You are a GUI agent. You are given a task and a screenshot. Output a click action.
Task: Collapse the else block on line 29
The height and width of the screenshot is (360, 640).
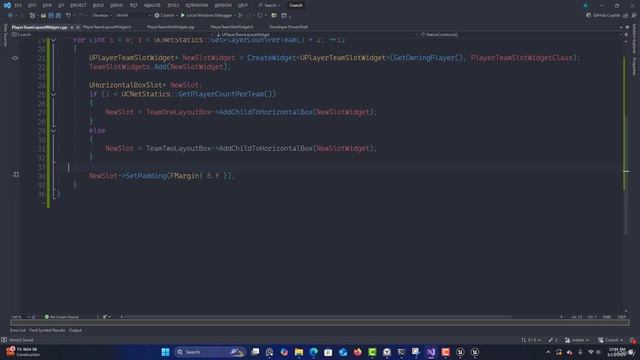click(53, 131)
